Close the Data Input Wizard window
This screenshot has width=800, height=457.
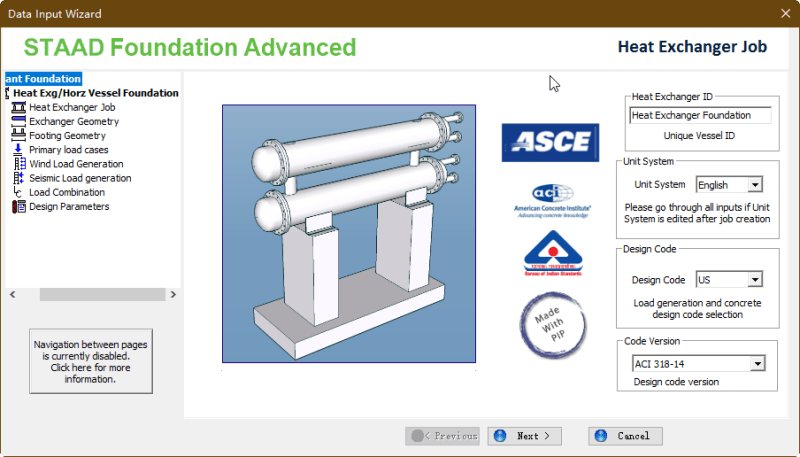point(786,13)
